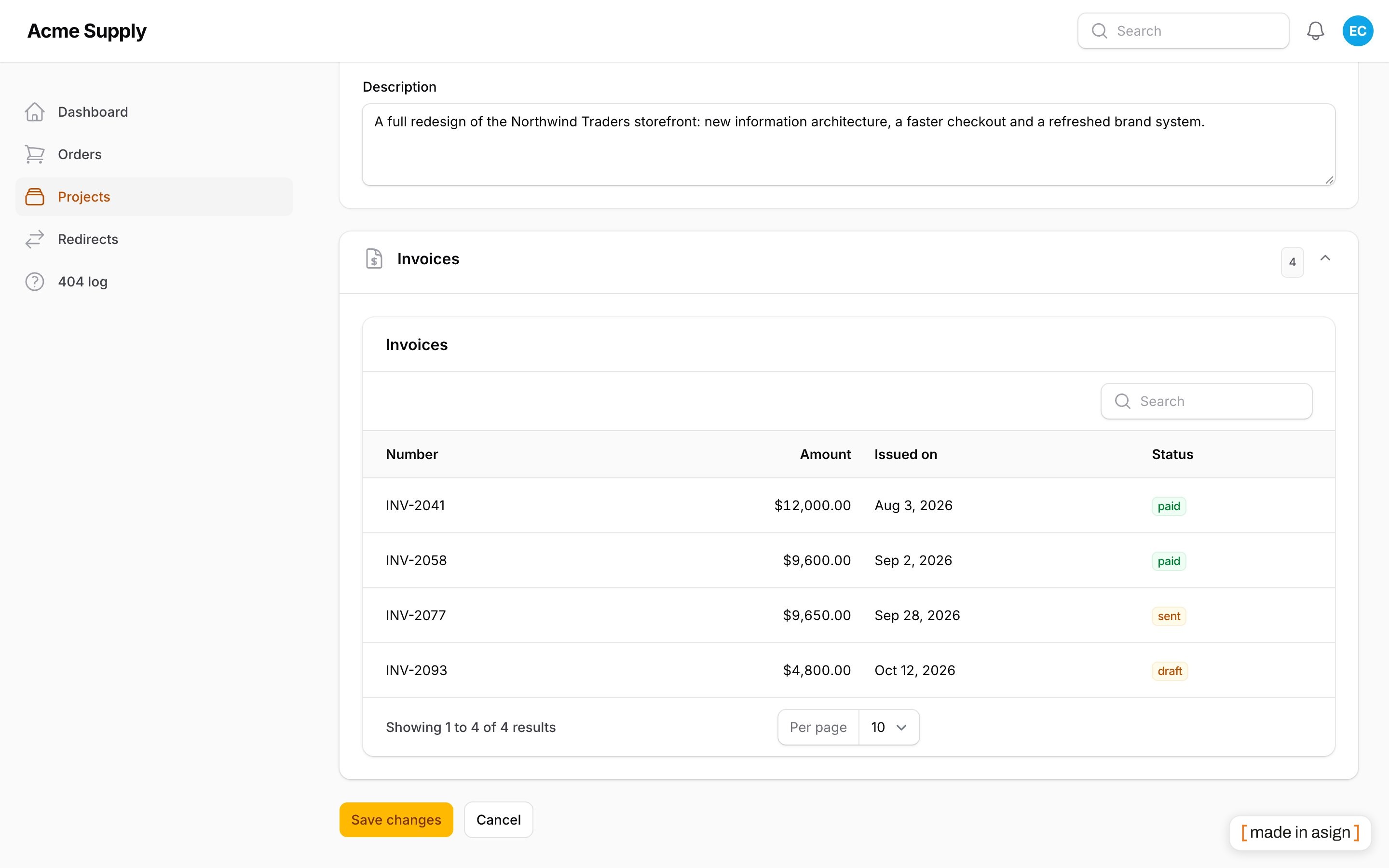Image resolution: width=1389 pixels, height=868 pixels.
Task: Open the 404 log page
Action: coord(154,282)
